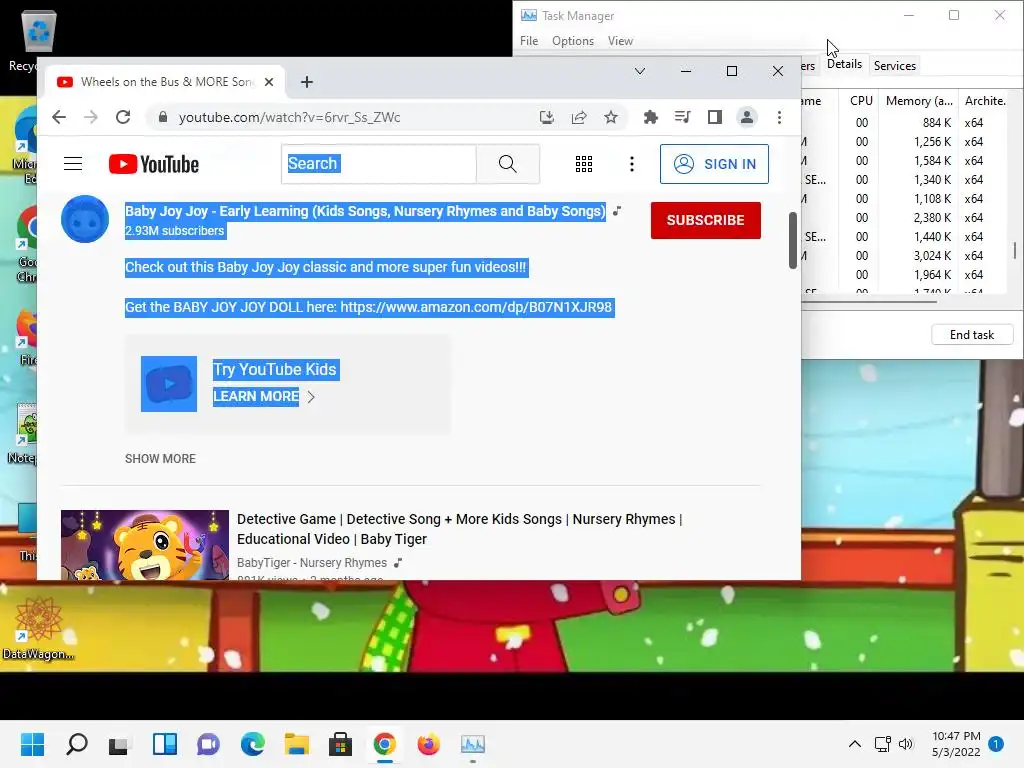Viewport: 1024px width, 768px height.
Task: Open YouTube apps grid
Action: [x=584, y=164]
